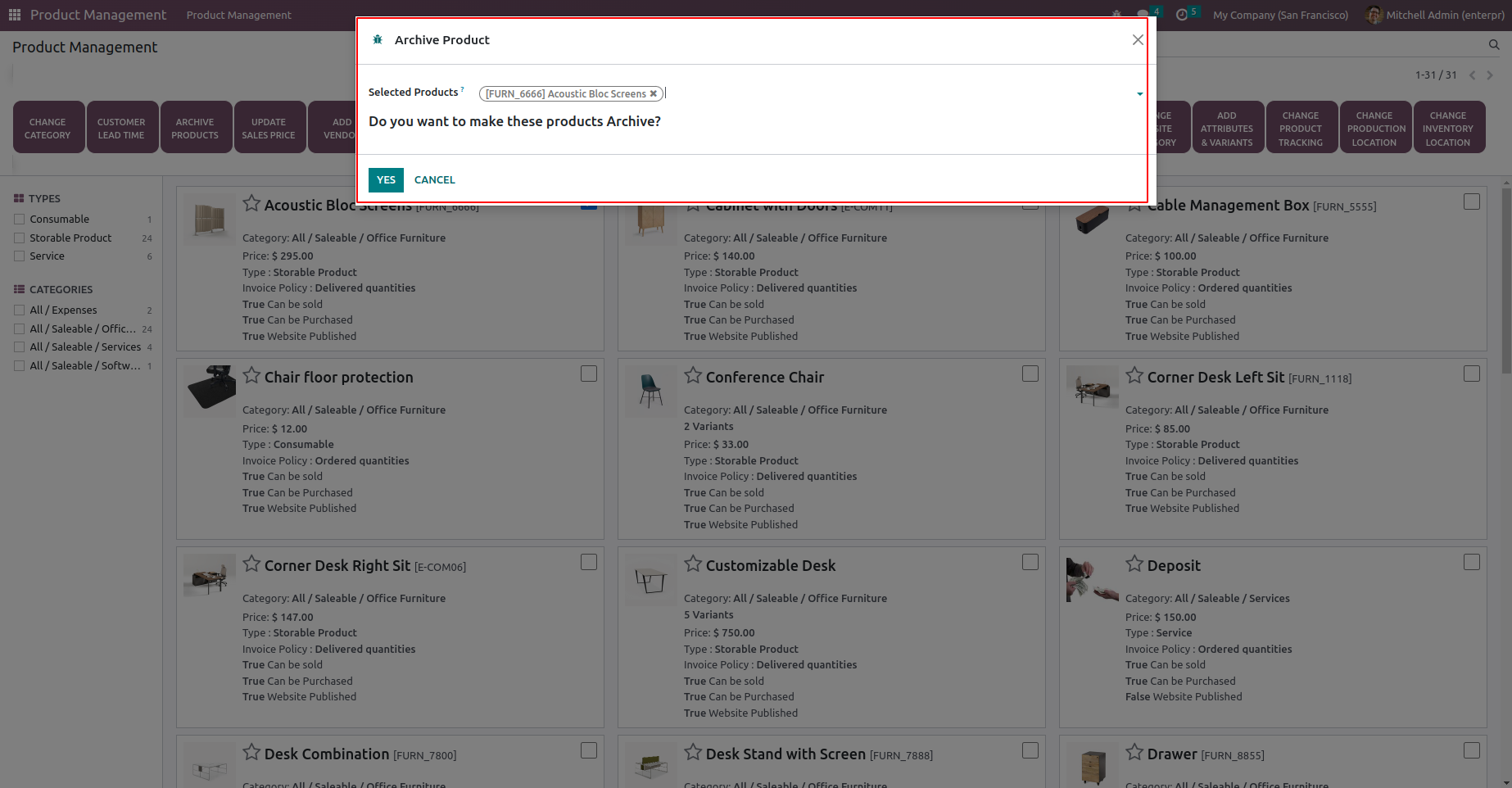Open the activities clock icon
Image resolution: width=1512 pixels, height=788 pixels.
(1181, 15)
